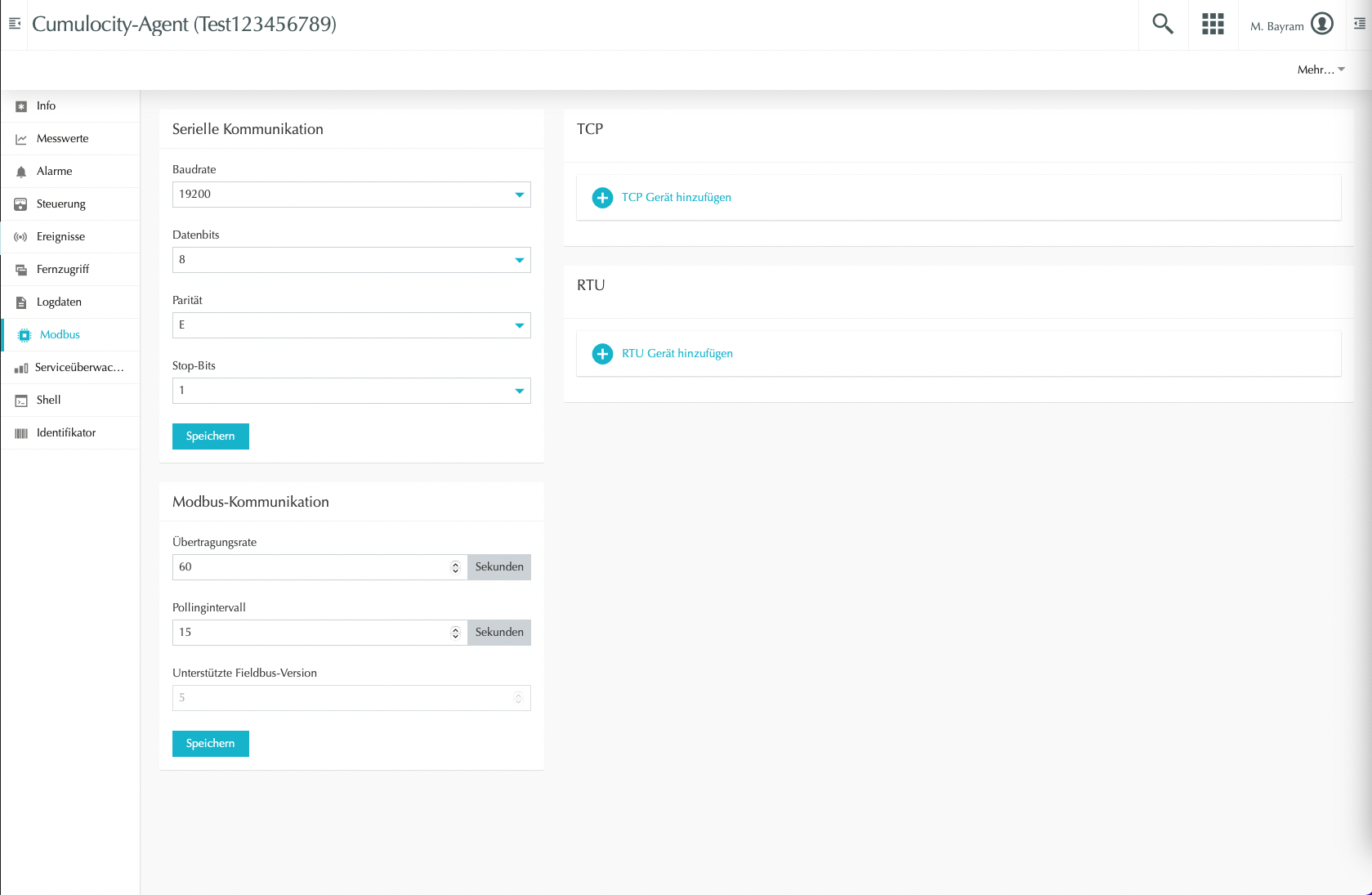Screen dimensions: 1372x895
Task: Open the search magnifier icon
Action: [x=1163, y=24]
